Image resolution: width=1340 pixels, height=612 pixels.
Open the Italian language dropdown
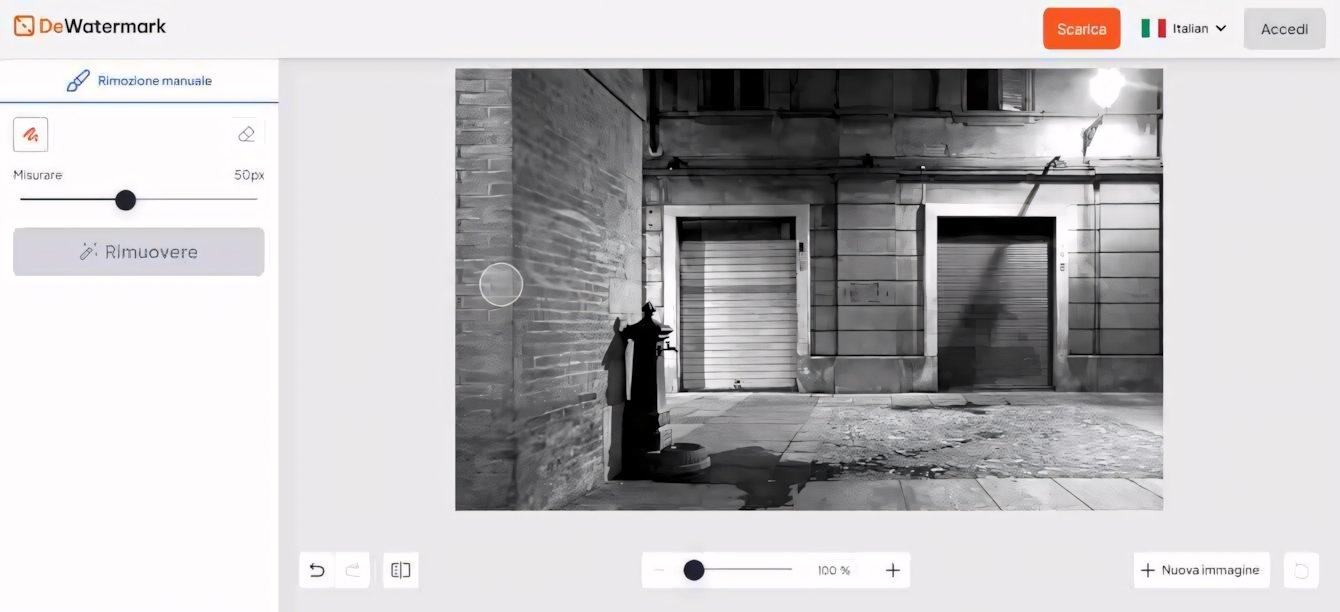[1184, 29]
